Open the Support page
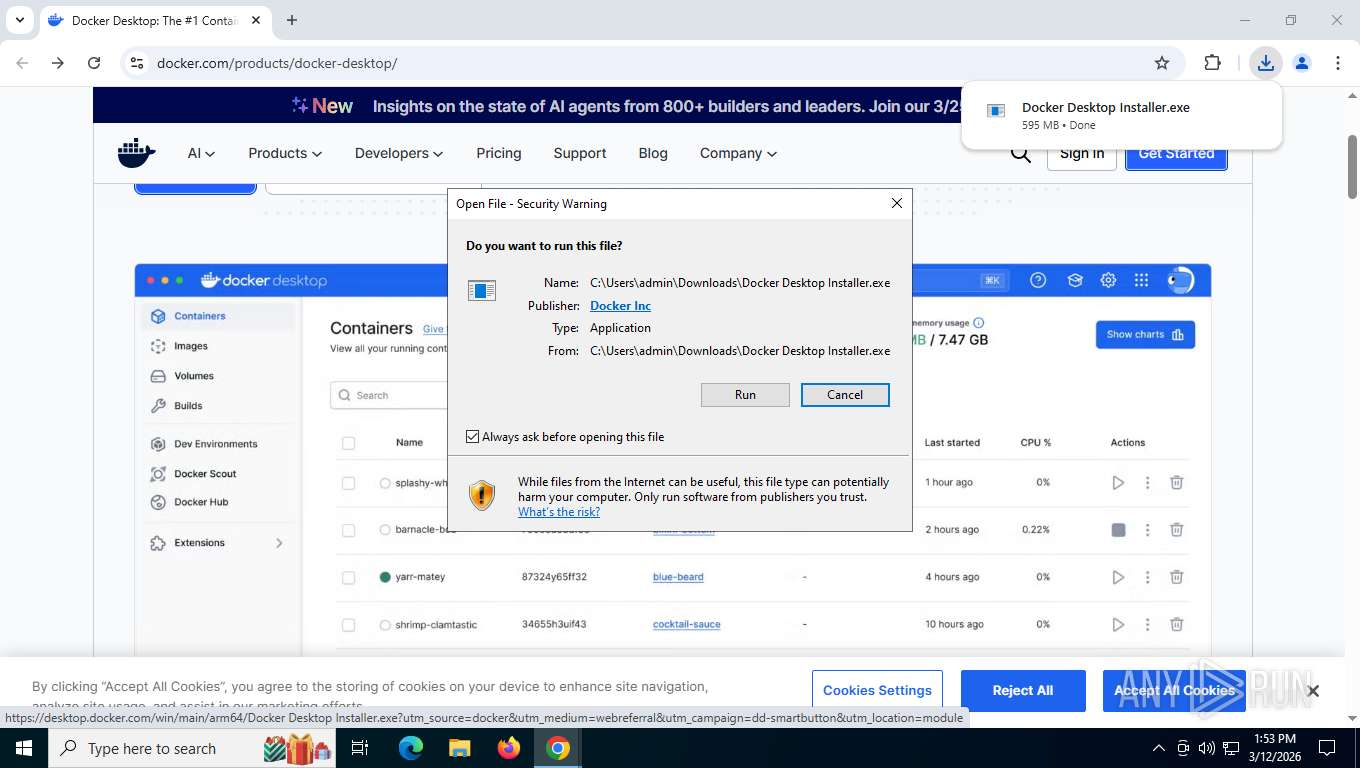The height and width of the screenshot is (768, 1360). coord(580,153)
